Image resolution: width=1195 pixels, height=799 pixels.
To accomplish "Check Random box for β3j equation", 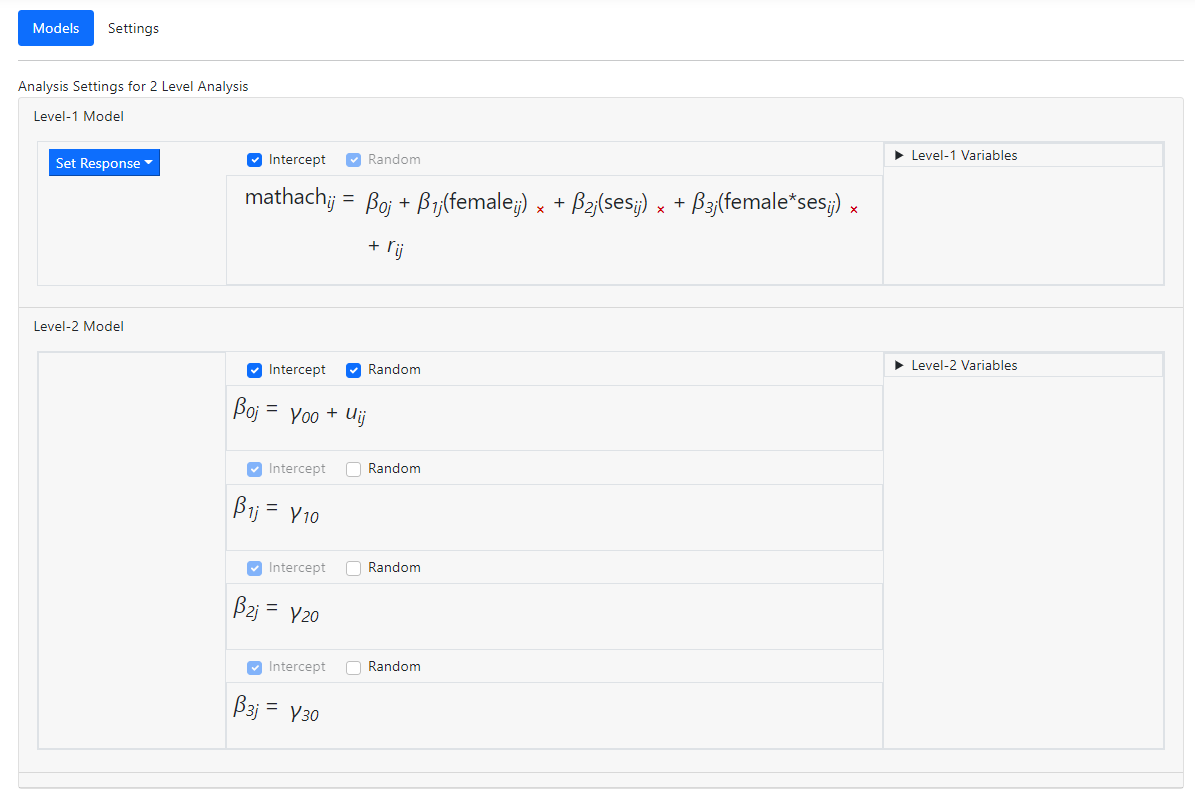I will (x=354, y=667).
